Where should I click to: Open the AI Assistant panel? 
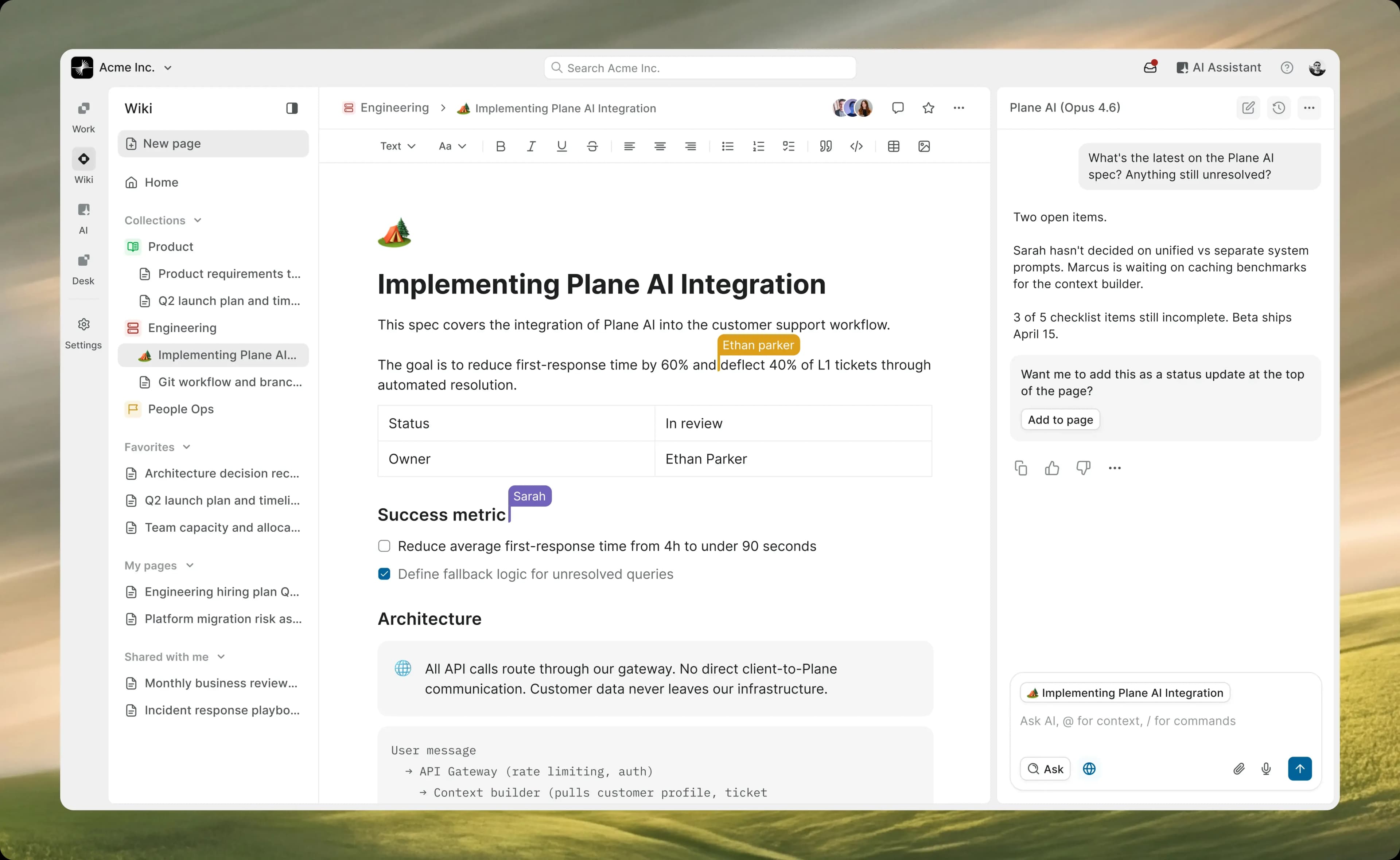point(1218,68)
